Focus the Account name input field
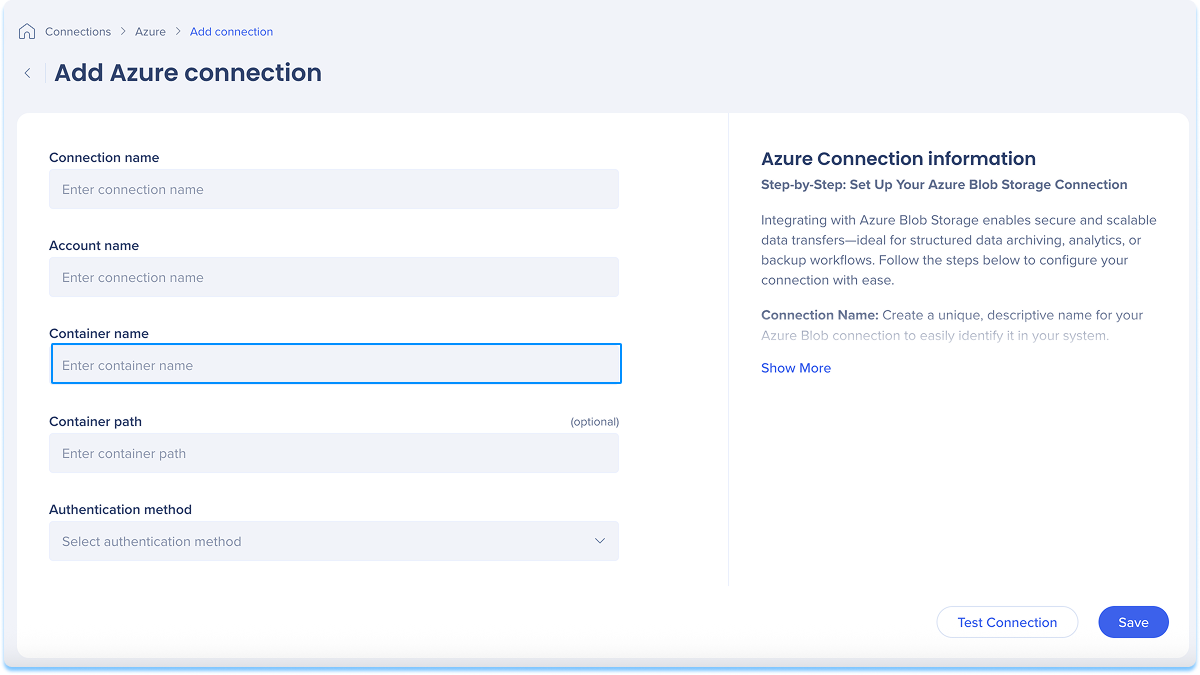Screen dimensions: 1200x675 [x=334, y=277]
